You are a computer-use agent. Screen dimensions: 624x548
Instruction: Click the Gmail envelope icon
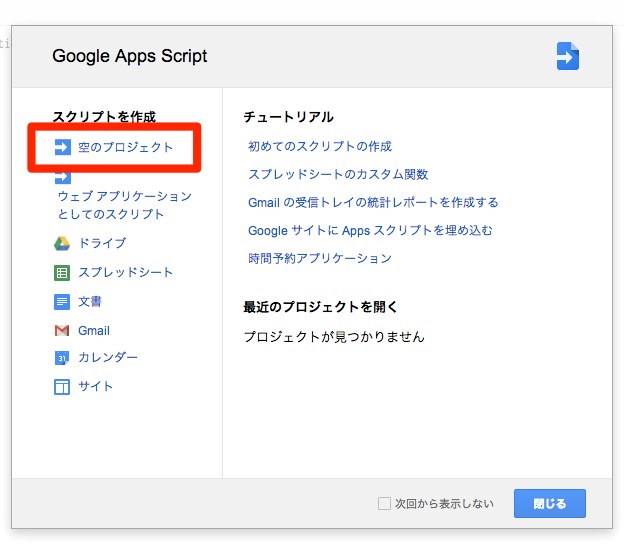pos(62,330)
